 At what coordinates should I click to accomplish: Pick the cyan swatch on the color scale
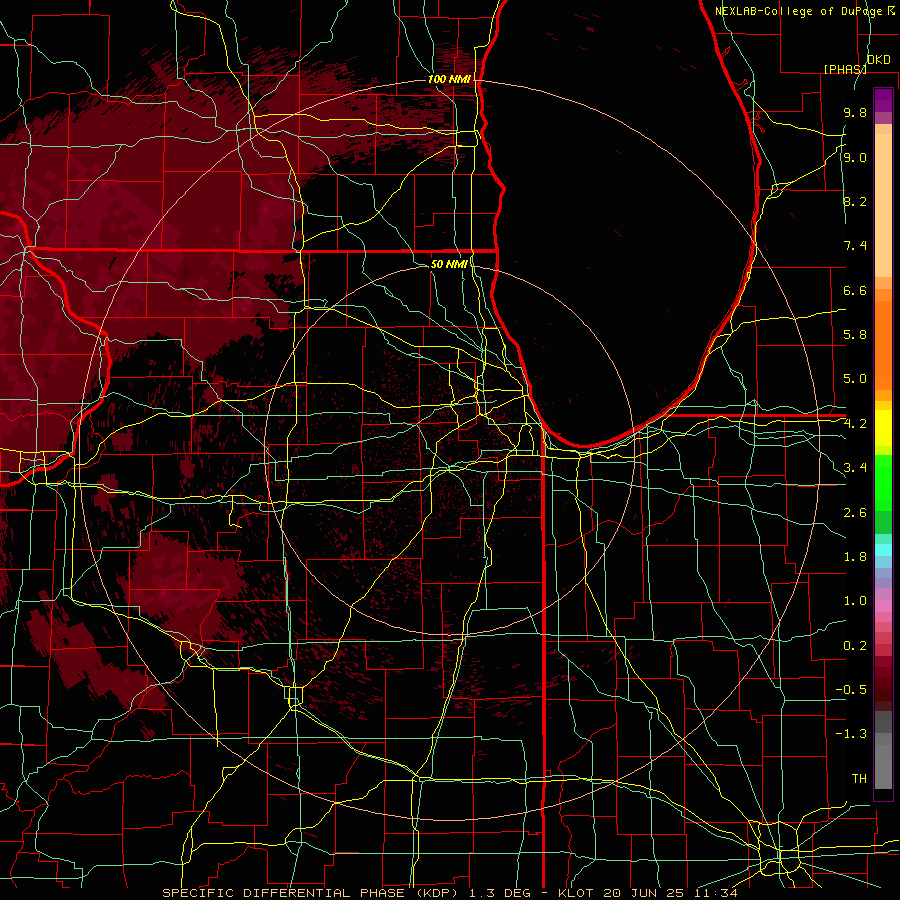pos(883,550)
